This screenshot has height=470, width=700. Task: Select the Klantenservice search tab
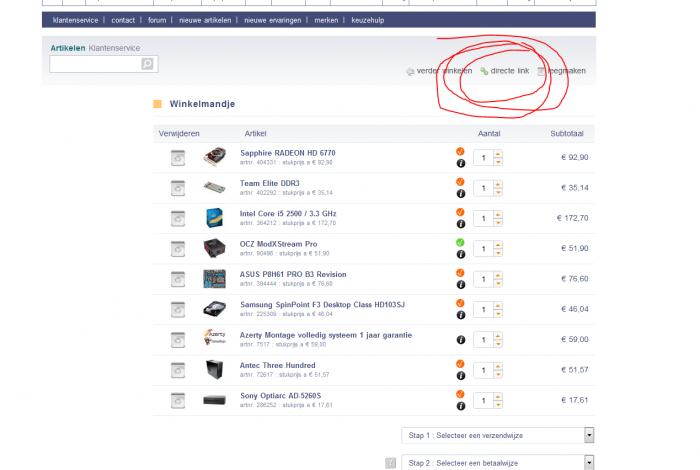click(114, 48)
